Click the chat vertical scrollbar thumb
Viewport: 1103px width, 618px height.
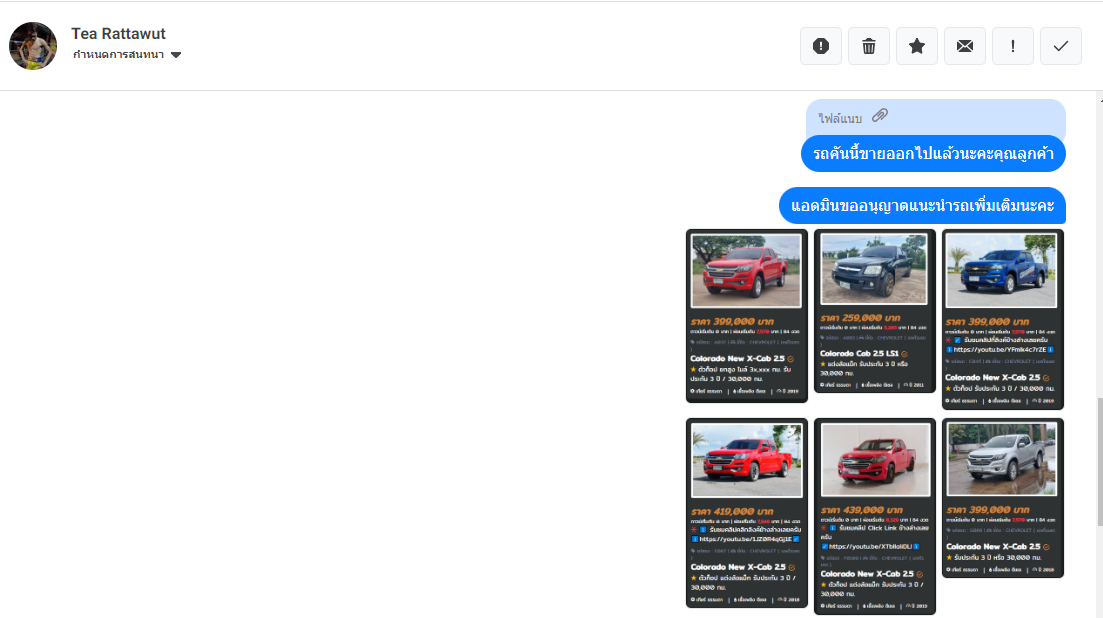coord(1099,462)
